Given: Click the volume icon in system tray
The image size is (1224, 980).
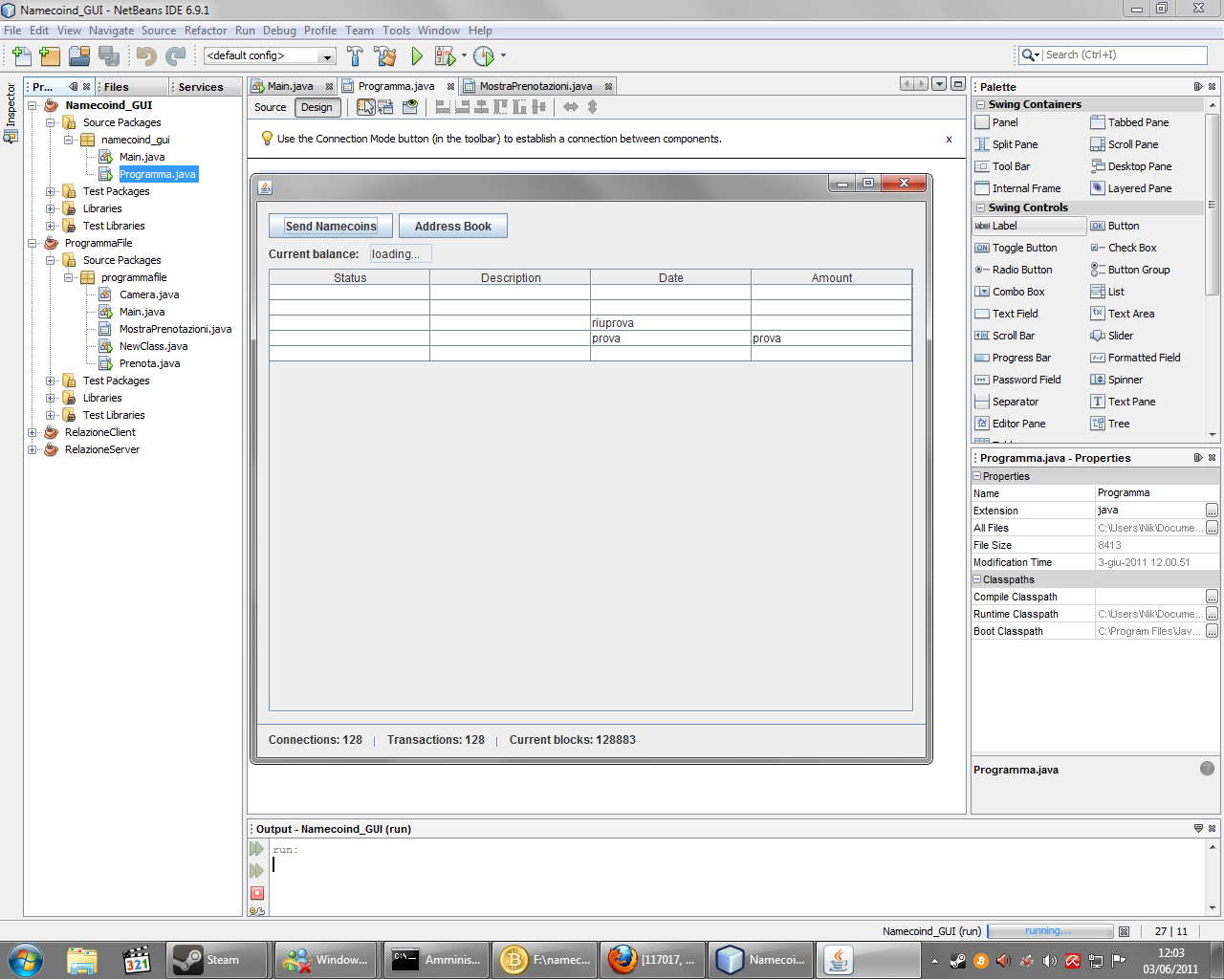Looking at the screenshot, I should pos(1049,961).
